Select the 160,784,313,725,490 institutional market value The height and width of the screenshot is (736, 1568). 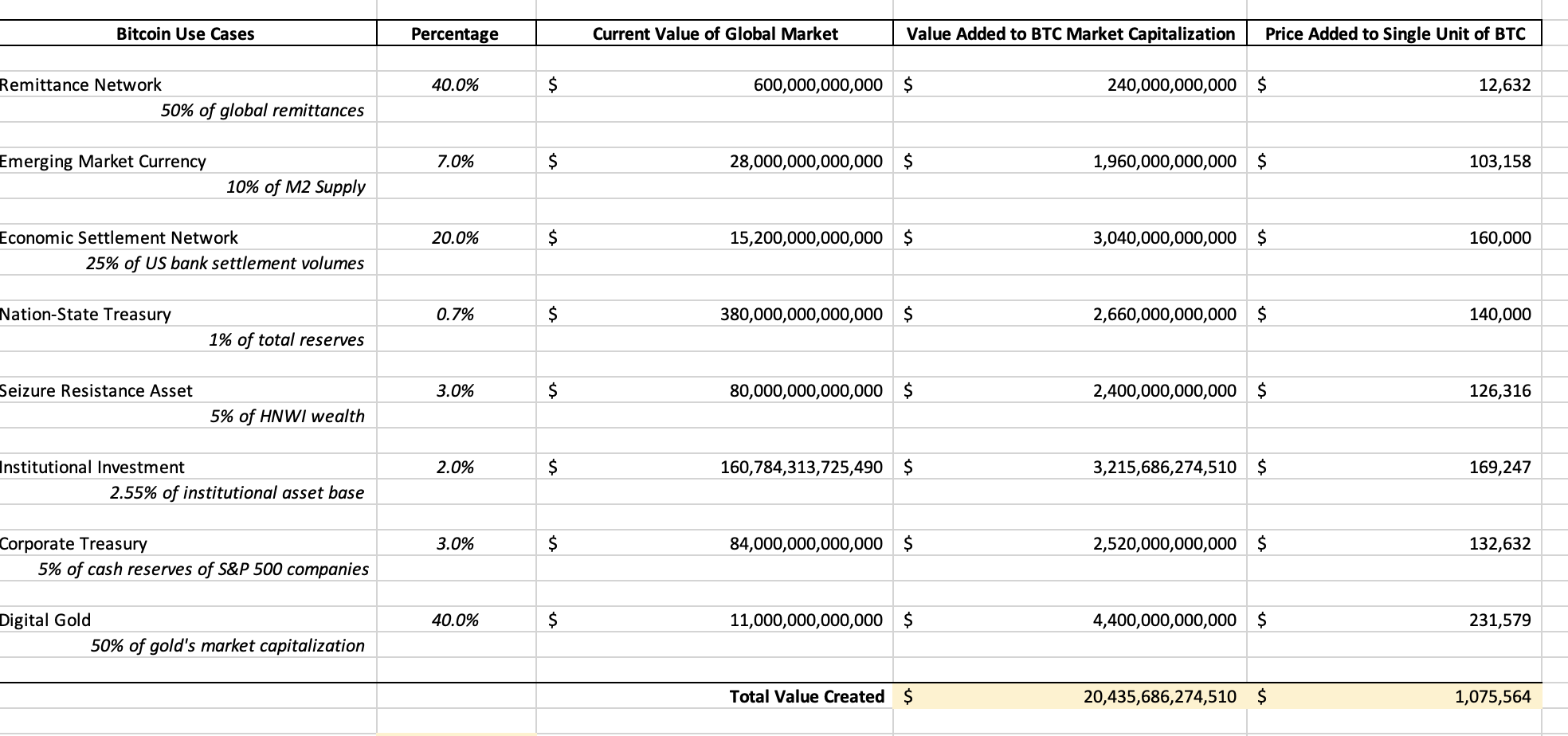point(715,467)
